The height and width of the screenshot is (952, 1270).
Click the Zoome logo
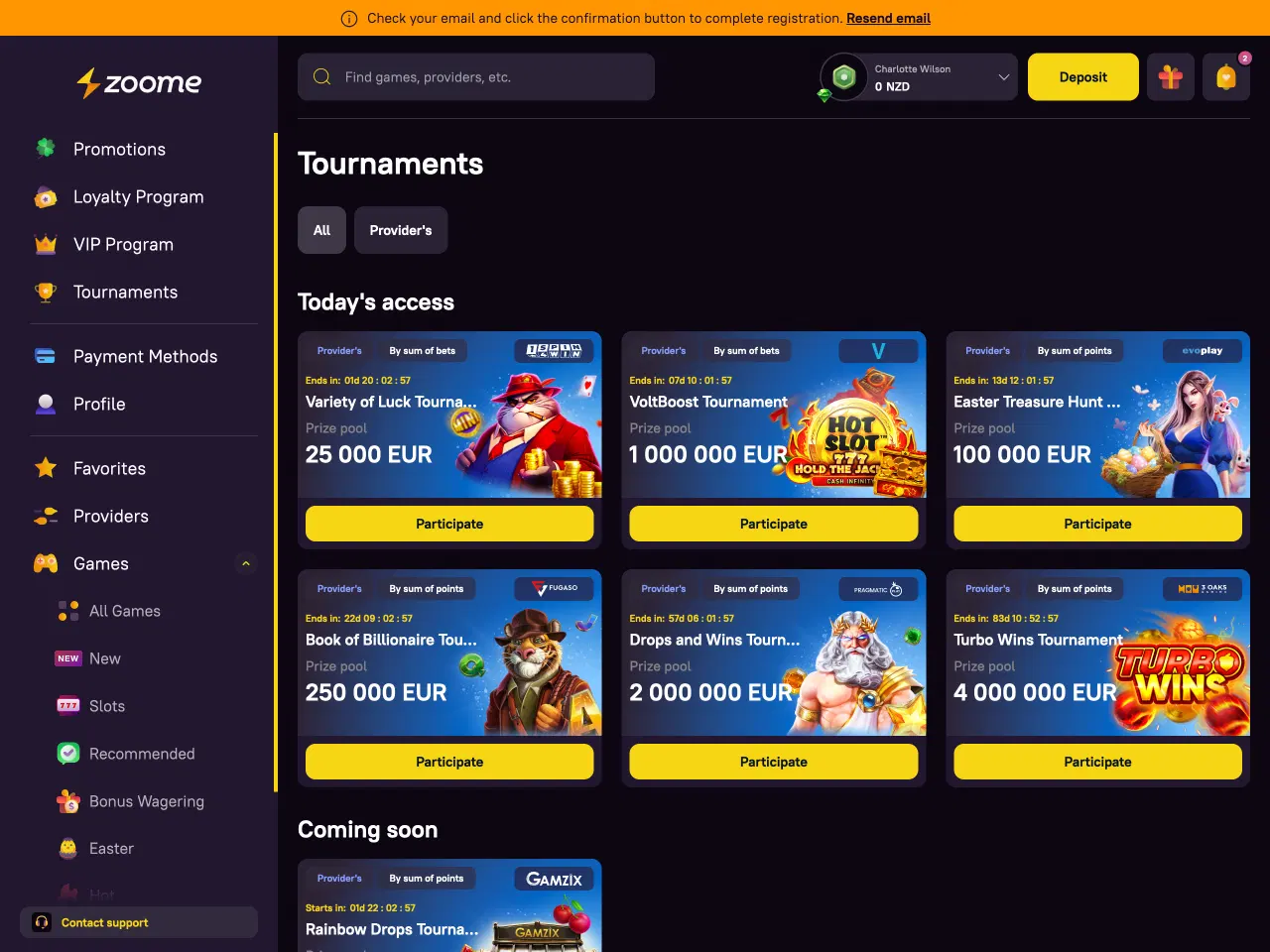point(139,83)
